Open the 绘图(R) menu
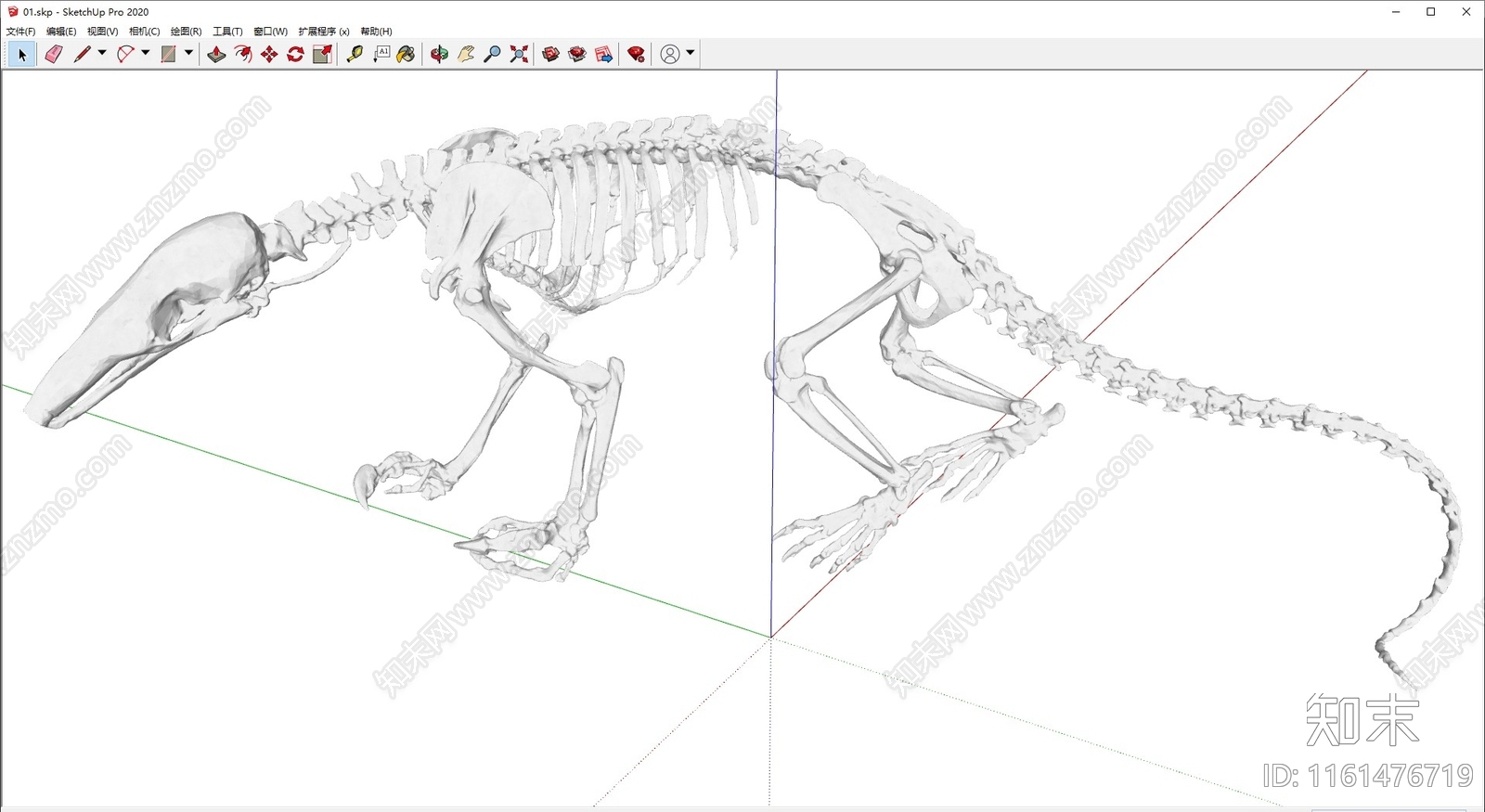1485x812 pixels. [x=186, y=32]
